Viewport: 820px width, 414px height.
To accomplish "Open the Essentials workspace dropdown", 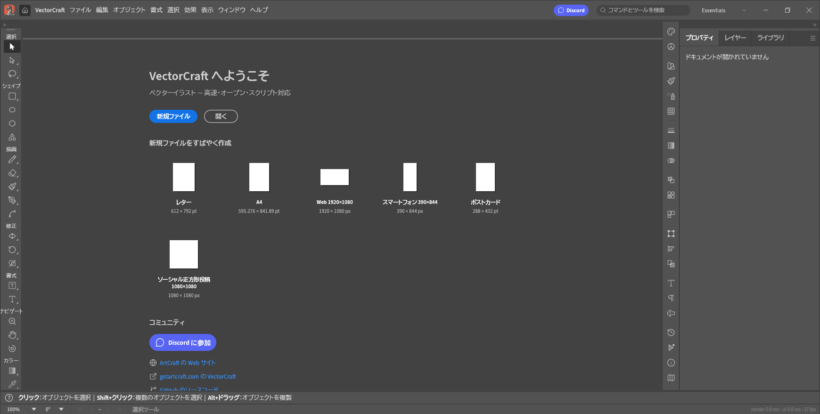I will (x=723, y=10).
